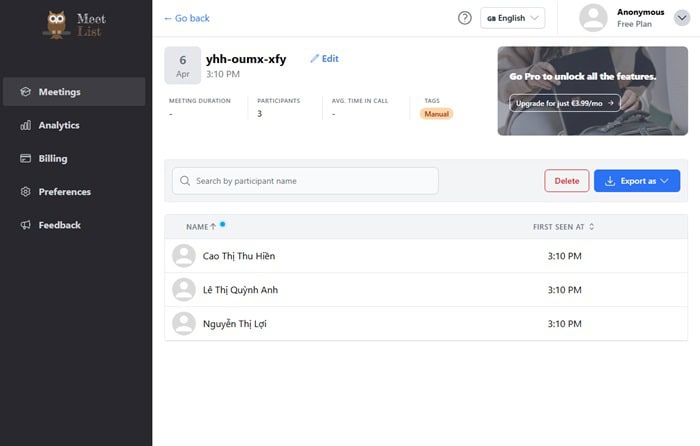The image size is (700, 446).
Task: Click the Go Pro promotional banner image
Action: [x=592, y=91]
